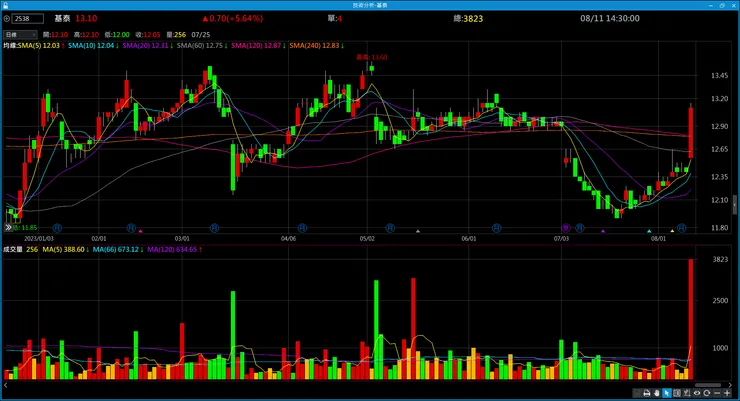Click the chart layout split icon
Screen dimensions: 740x401
click(x=677, y=393)
